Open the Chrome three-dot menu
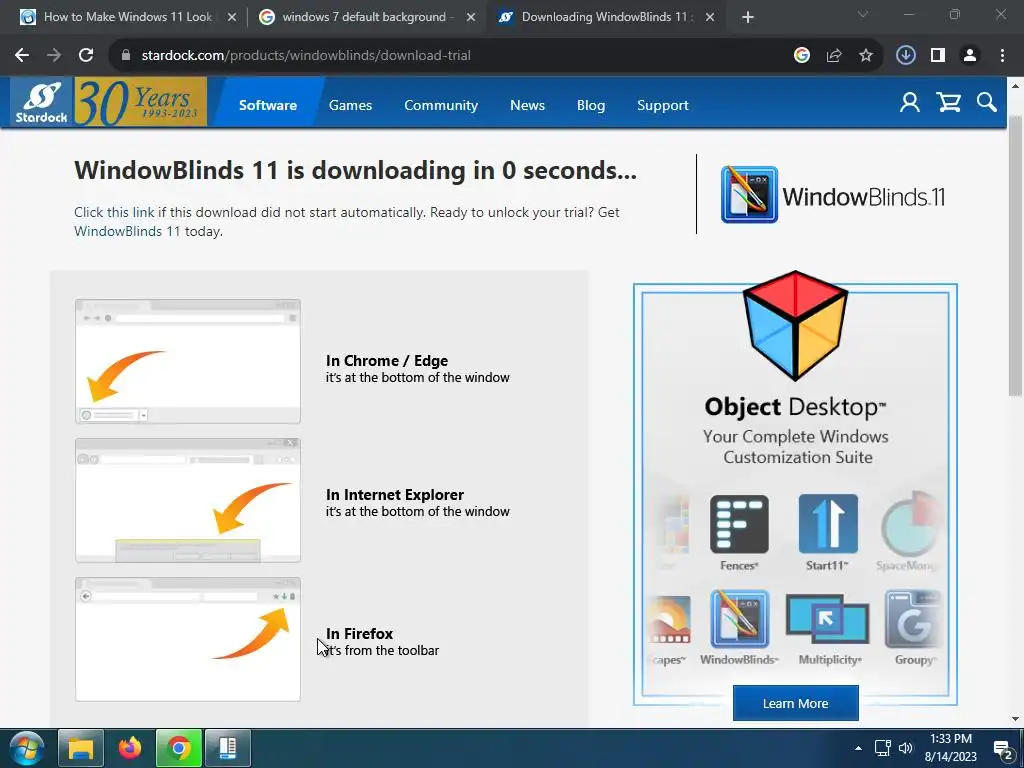Screen dimensions: 1024x768 point(1002,56)
